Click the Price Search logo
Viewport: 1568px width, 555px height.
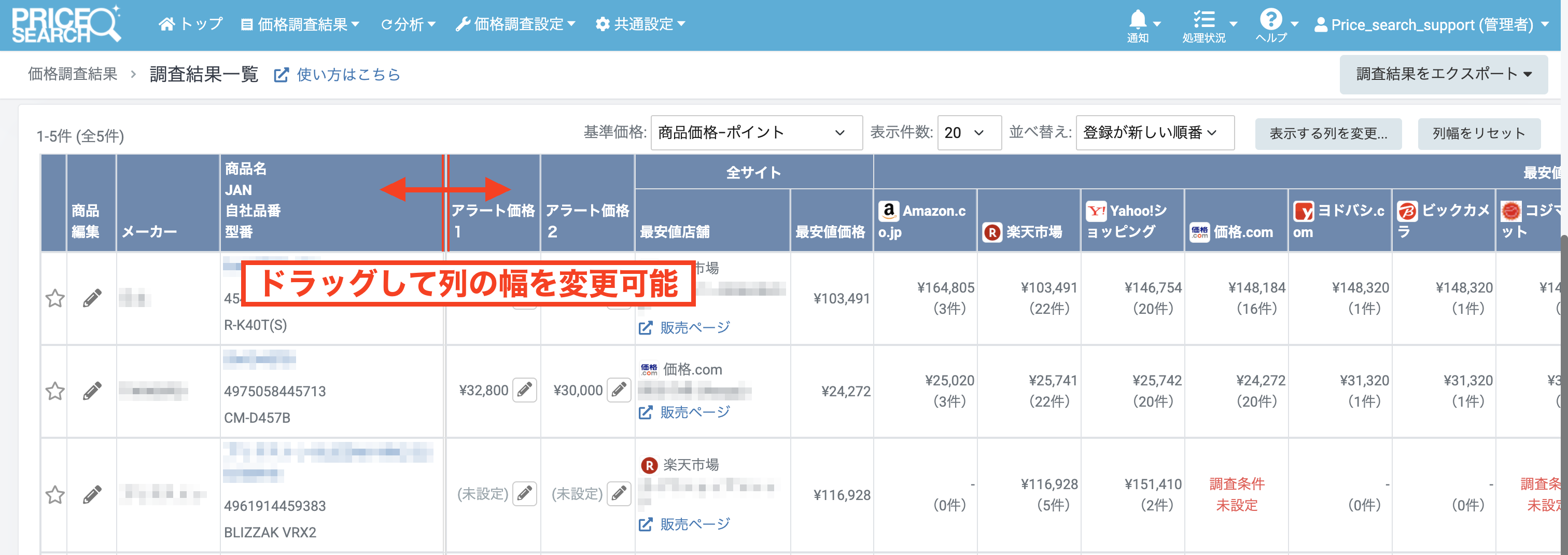(66, 24)
